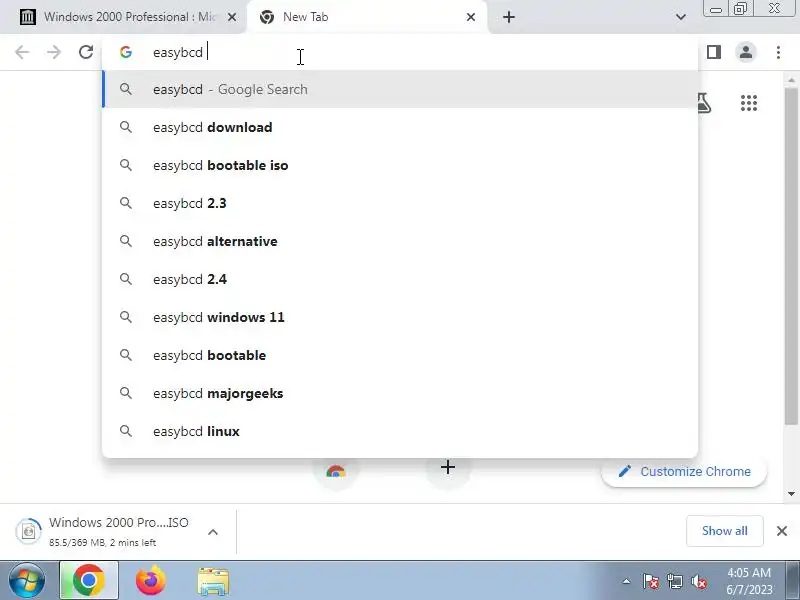The image size is (800, 600).
Task: Click the browser back arrow
Action: pyautogui.click(x=22, y=52)
